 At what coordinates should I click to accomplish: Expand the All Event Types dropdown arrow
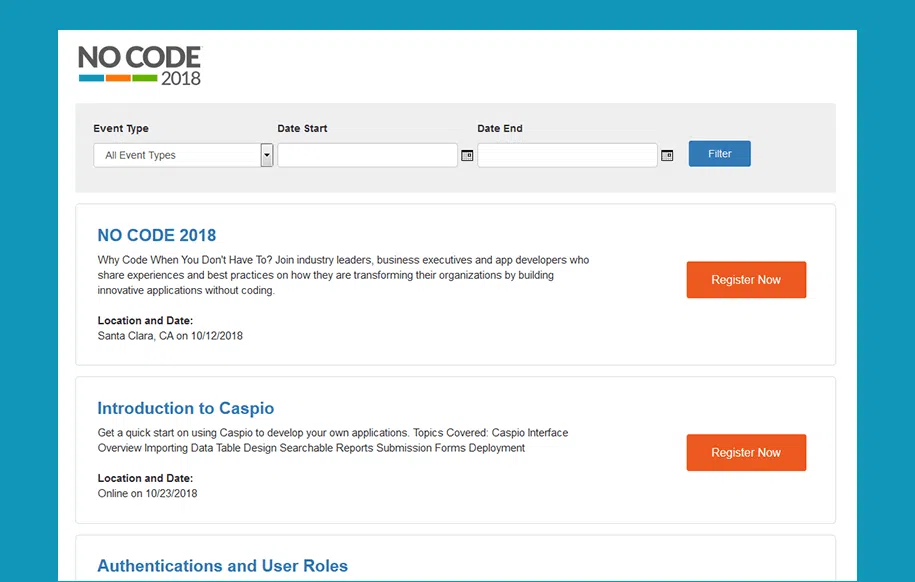[x=267, y=155]
